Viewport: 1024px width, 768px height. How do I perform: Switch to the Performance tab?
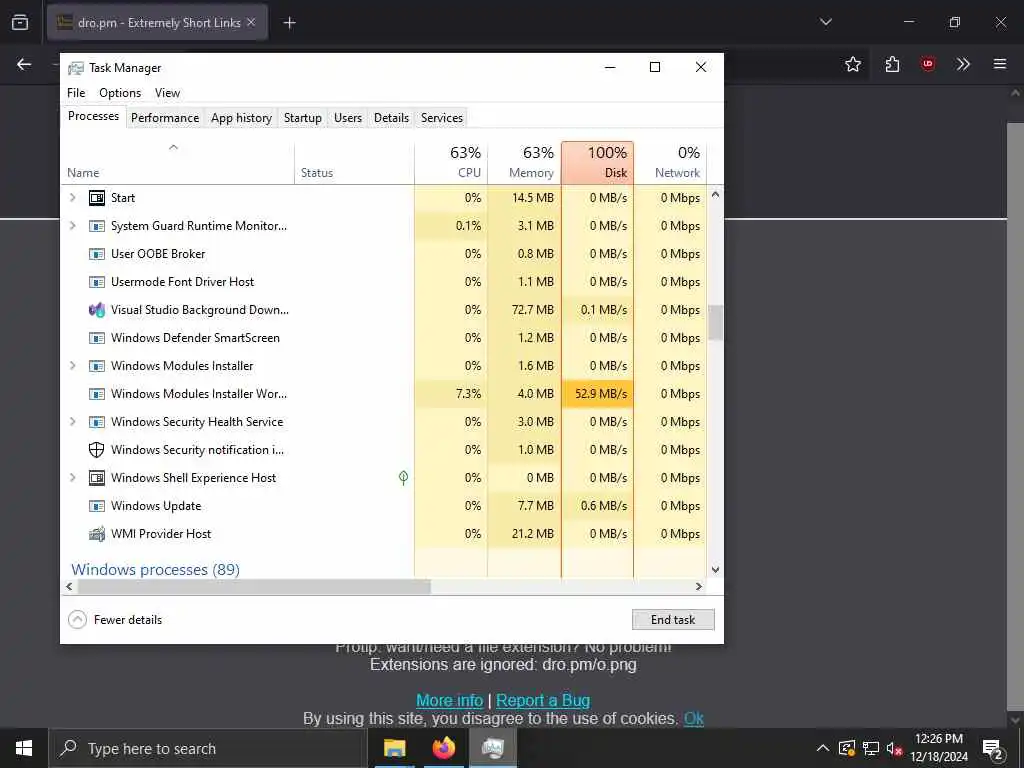[x=165, y=118]
